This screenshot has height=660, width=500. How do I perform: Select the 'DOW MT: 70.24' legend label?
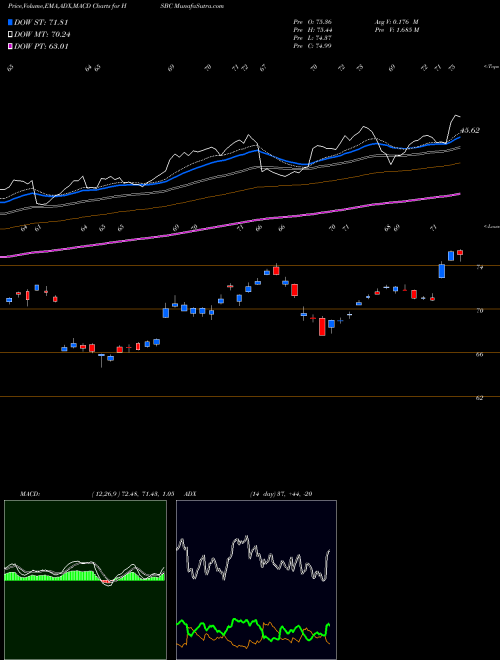[42, 35]
